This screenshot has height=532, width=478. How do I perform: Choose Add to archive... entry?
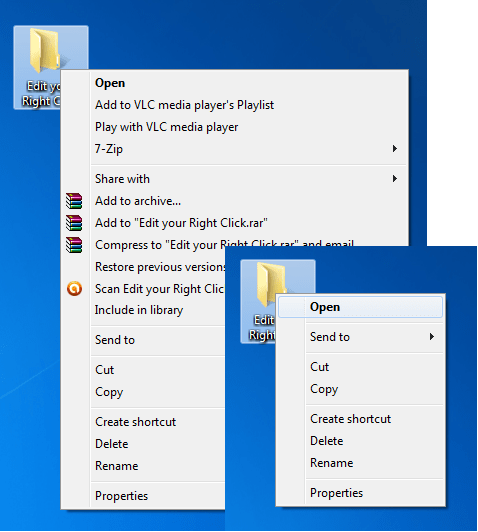pos(138,201)
